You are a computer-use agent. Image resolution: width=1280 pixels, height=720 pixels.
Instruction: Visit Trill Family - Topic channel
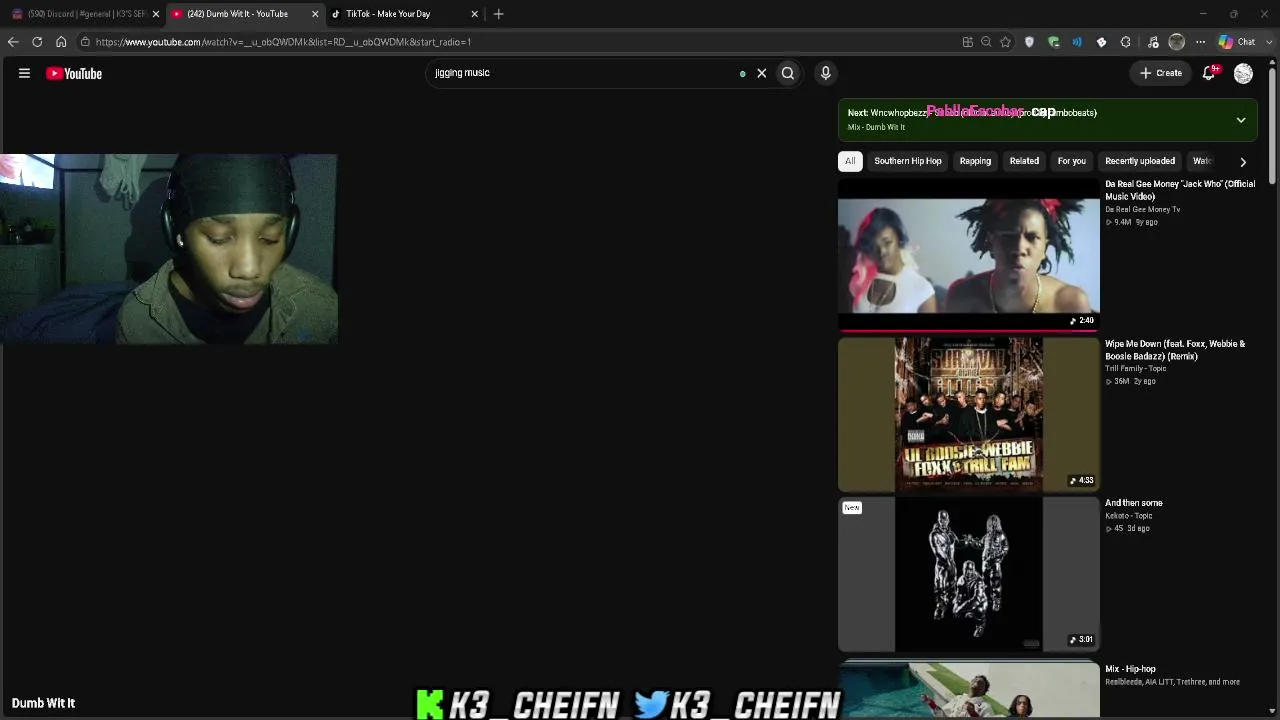coord(1136,369)
